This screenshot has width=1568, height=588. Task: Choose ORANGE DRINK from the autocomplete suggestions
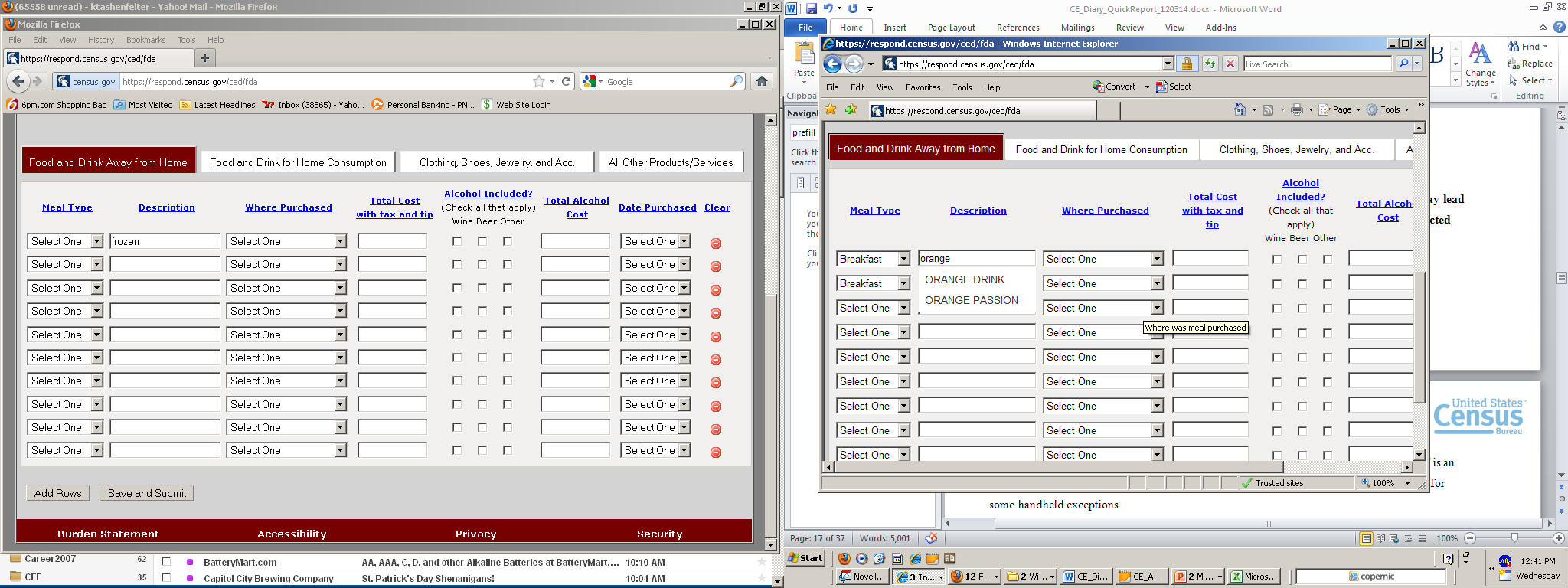pyautogui.click(x=965, y=279)
